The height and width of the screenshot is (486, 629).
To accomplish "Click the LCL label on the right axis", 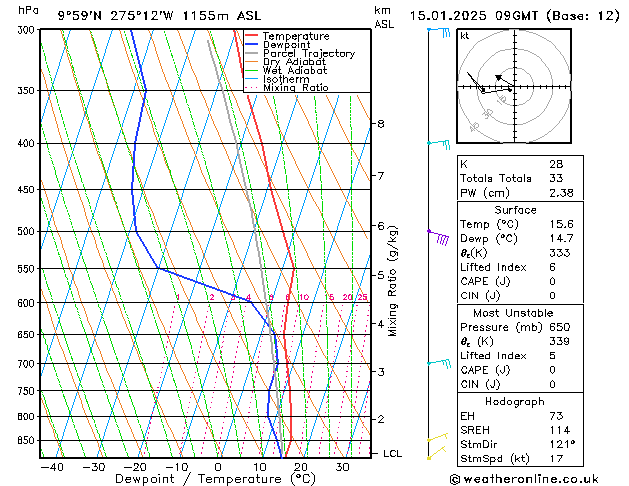I will point(392,454).
